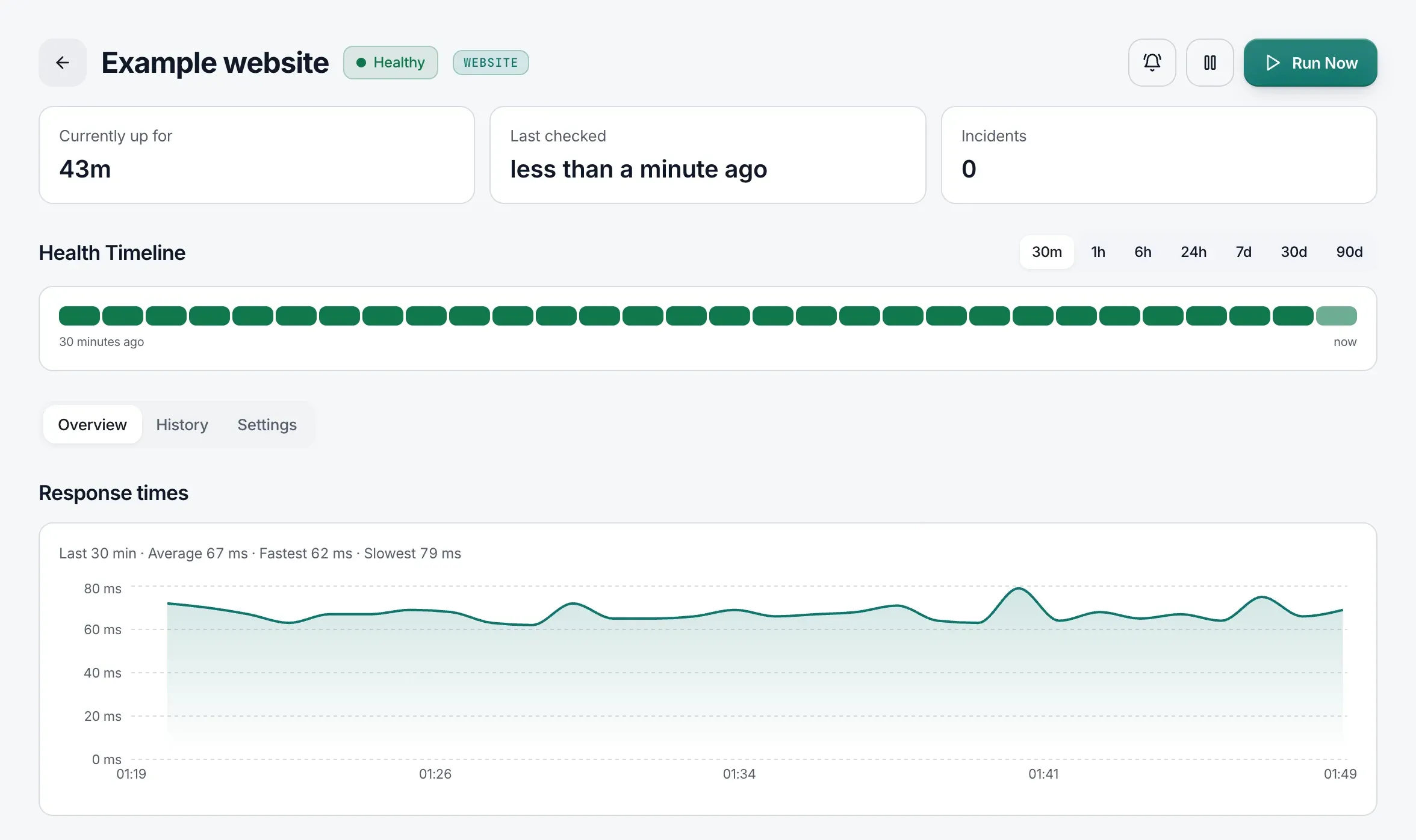
Task: Click the 'now' timeline label
Action: [1345, 342]
